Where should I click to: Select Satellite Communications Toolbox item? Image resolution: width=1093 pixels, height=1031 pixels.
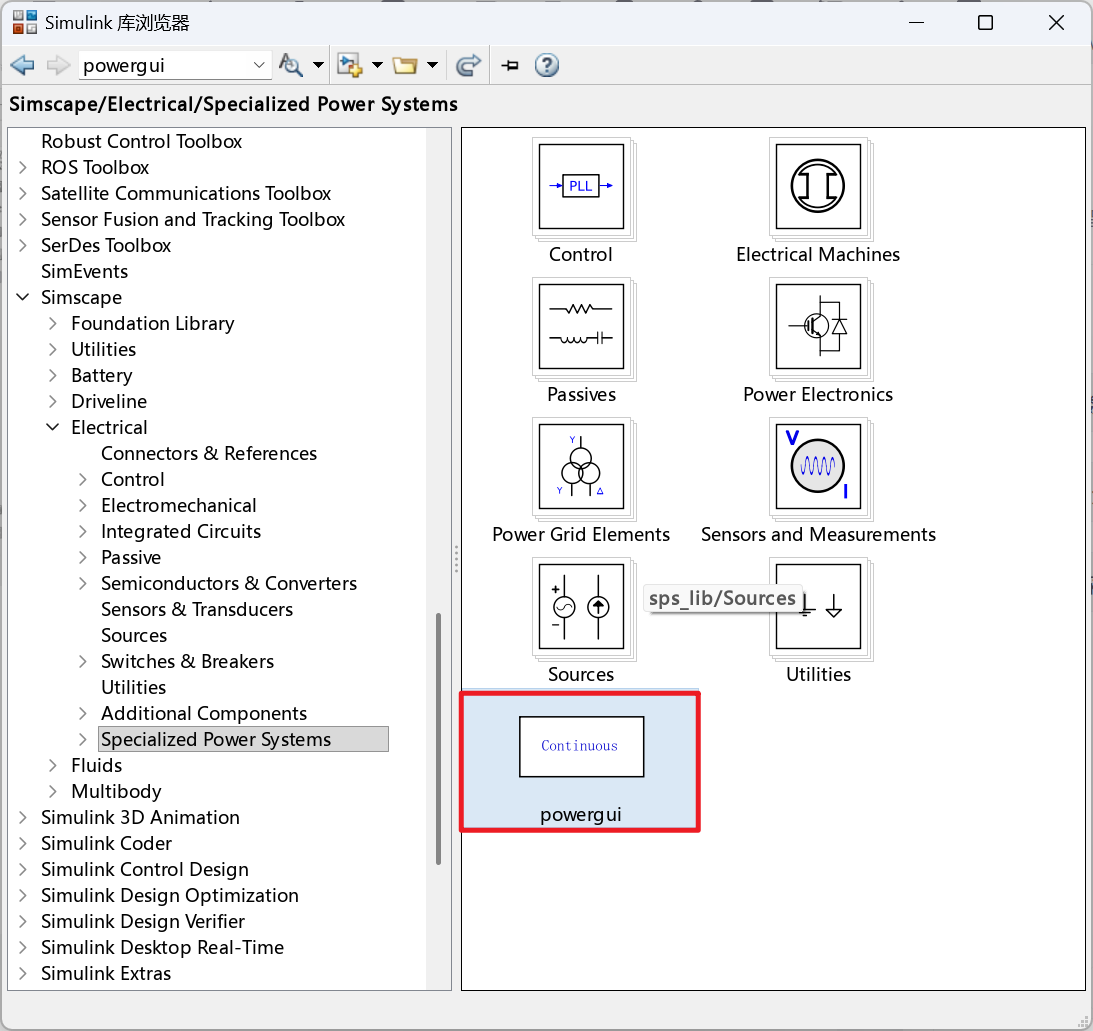(x=186, y=194)
